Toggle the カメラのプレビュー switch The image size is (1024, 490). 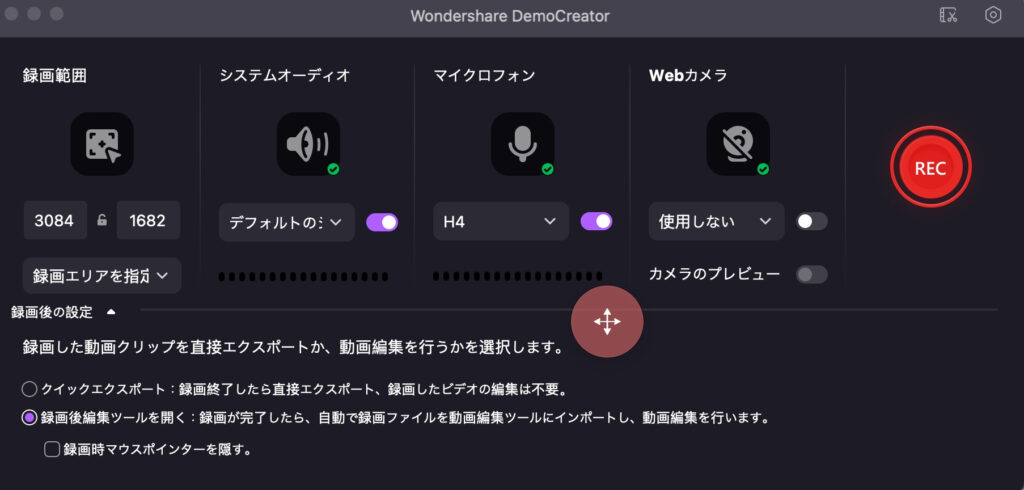point(811,274)
